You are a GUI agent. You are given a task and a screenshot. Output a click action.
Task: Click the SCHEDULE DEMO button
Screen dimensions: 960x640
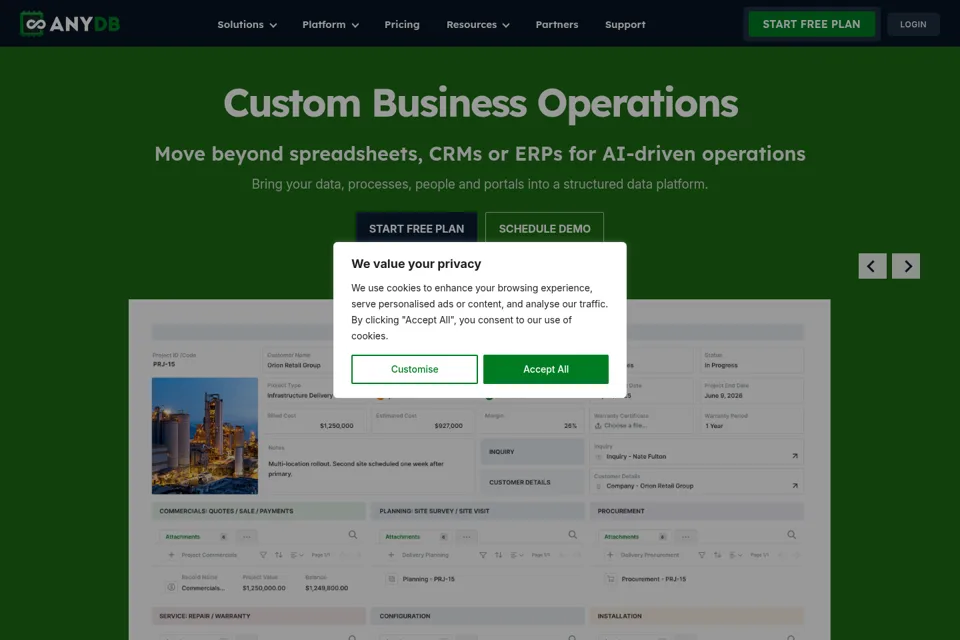pos(544,228)
